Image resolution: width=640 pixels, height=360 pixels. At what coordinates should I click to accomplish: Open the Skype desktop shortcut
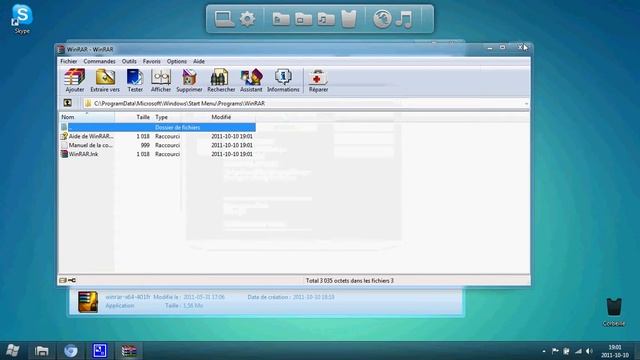click(22, 19)
